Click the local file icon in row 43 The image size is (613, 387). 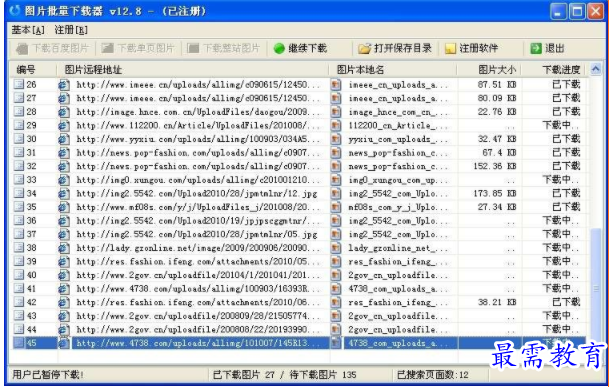pos(336,316)
